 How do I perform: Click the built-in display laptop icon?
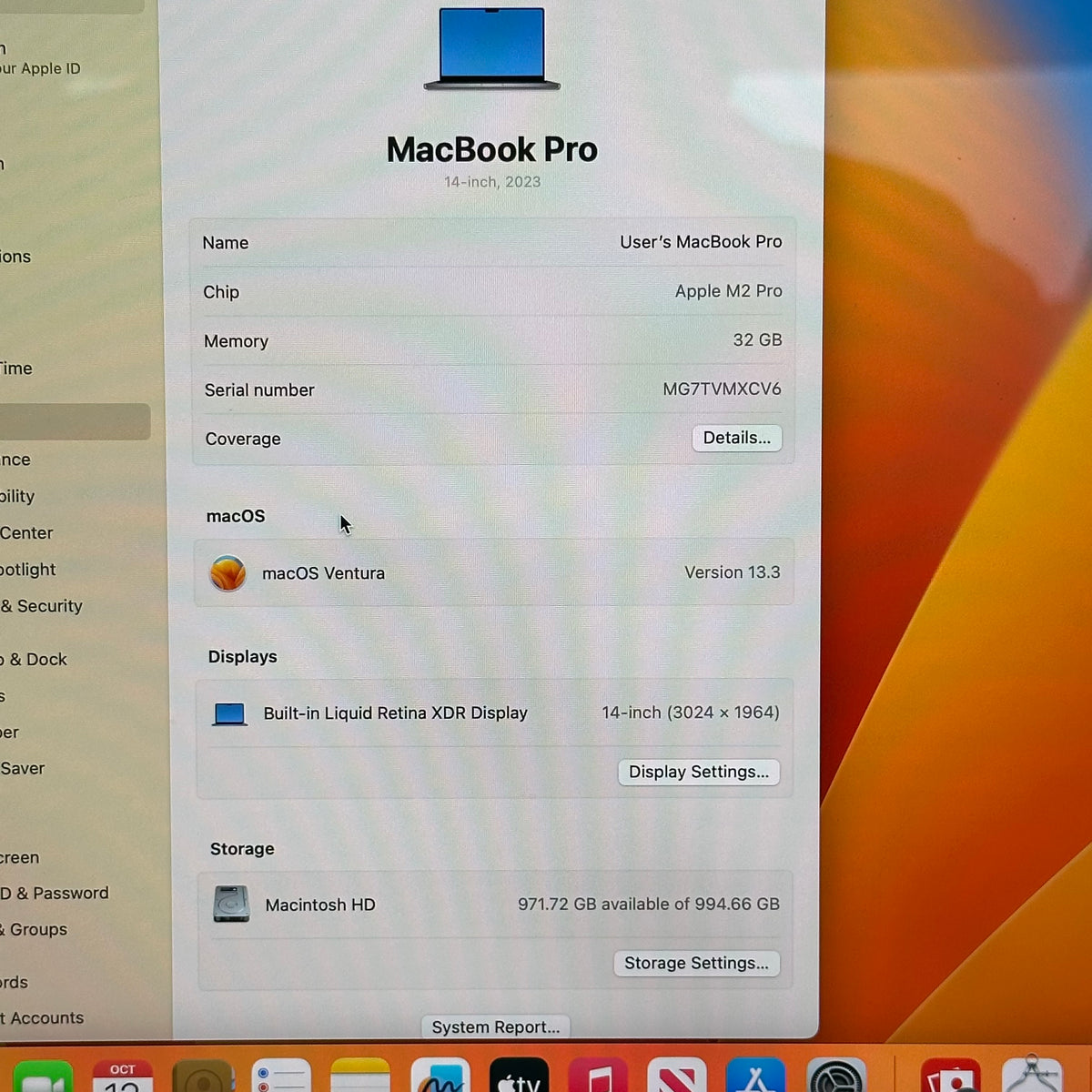pos(229,714)
